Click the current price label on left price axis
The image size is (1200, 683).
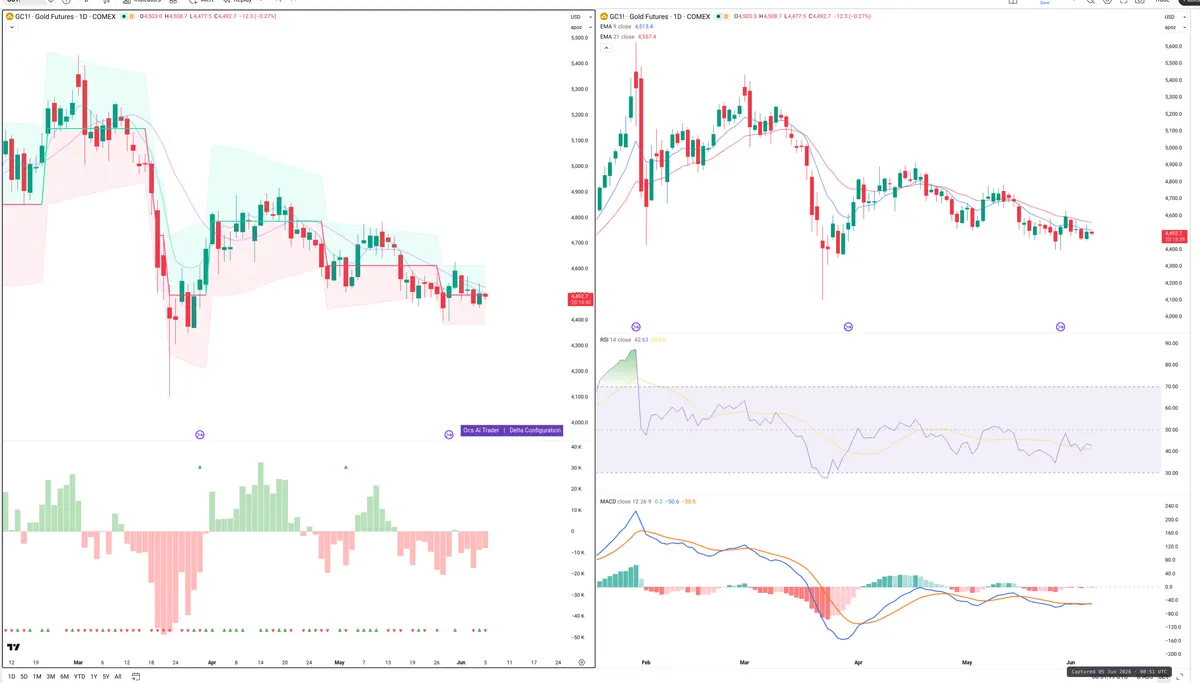tap(580, 299)
